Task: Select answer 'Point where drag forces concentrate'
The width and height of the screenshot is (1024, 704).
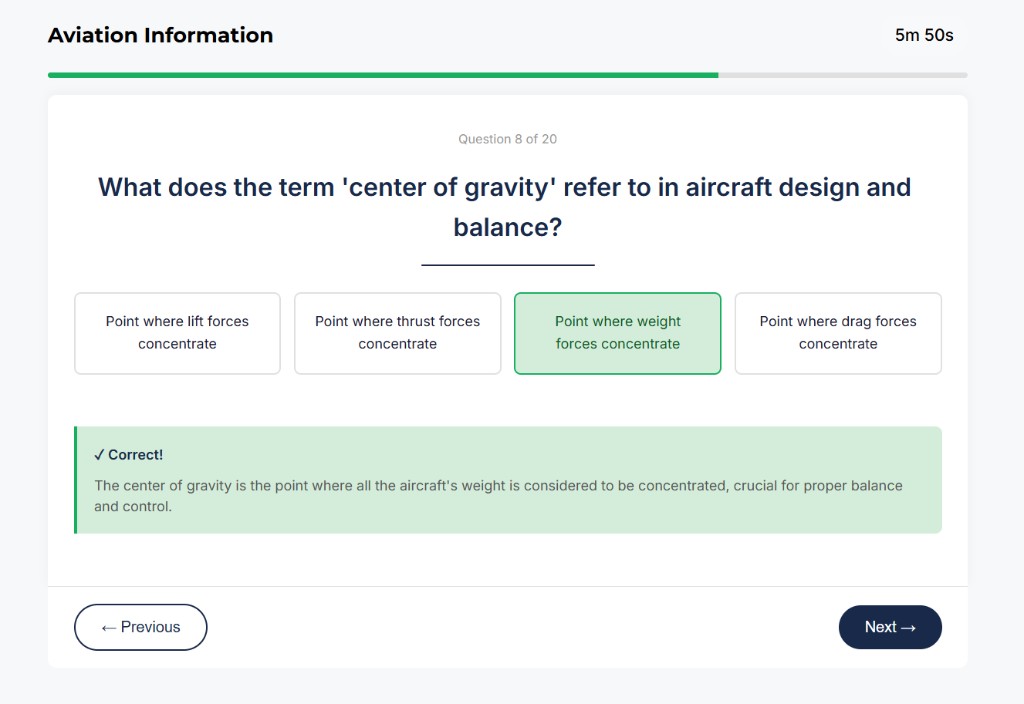Action: (838, 333)
